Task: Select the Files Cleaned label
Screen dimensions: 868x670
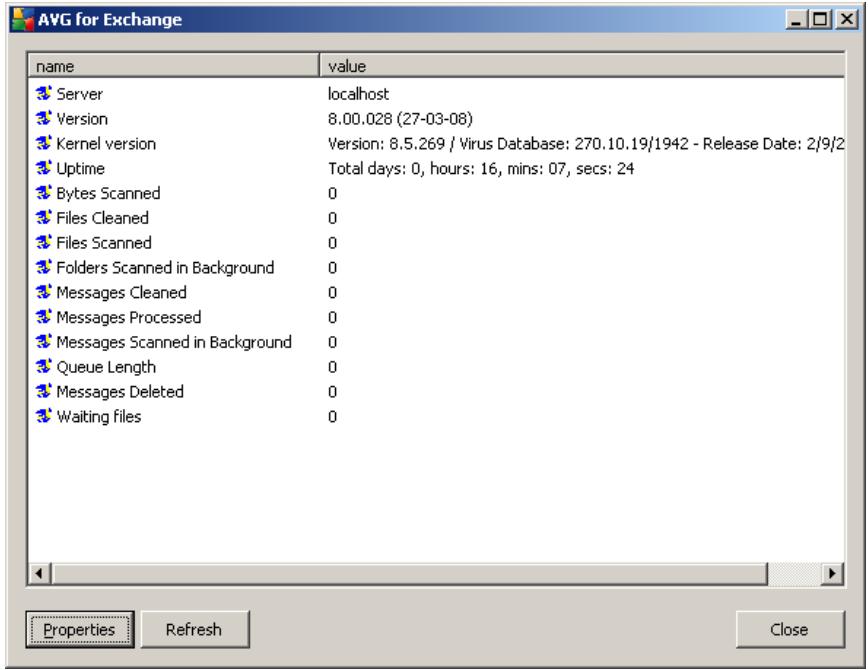Action: pos(102,218)
